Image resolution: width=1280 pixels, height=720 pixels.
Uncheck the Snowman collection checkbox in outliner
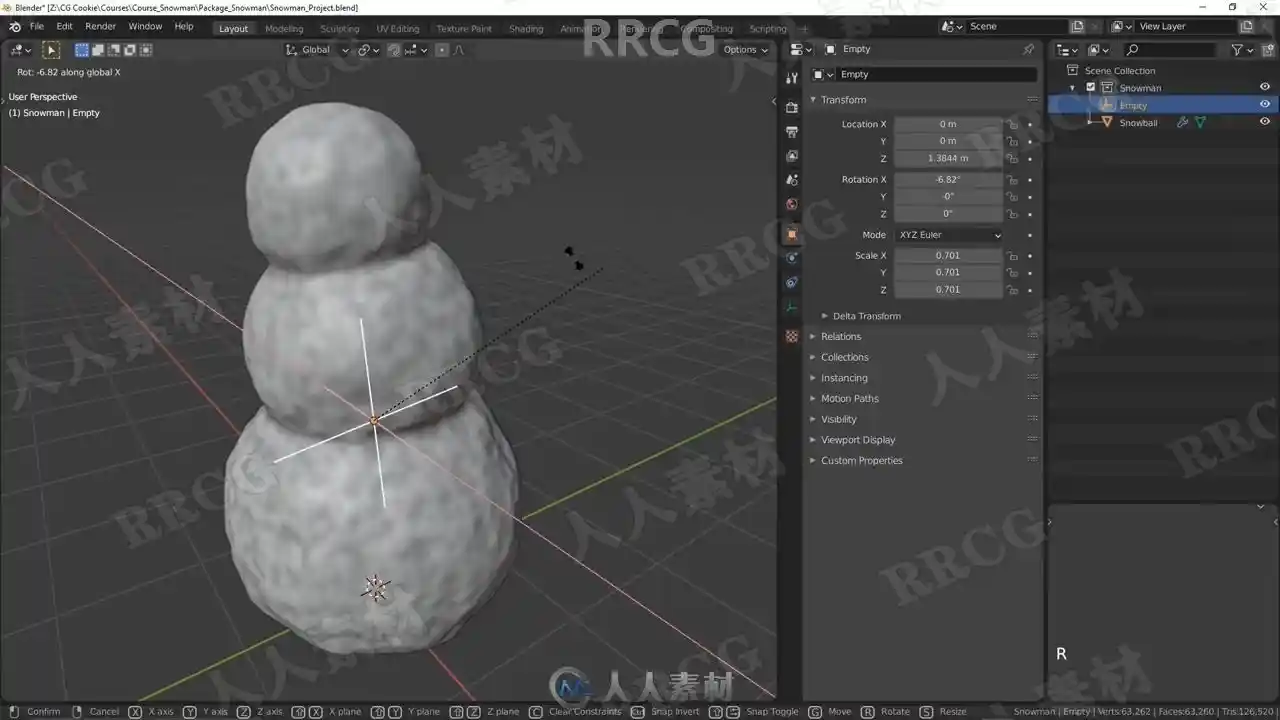[1091, 88]
